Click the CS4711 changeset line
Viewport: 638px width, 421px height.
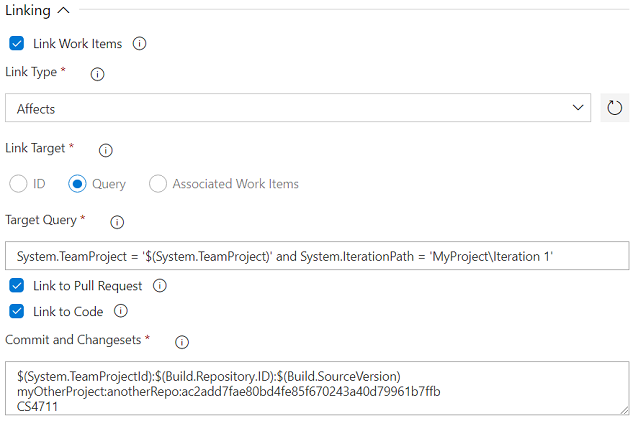click(x=37, y=407)
